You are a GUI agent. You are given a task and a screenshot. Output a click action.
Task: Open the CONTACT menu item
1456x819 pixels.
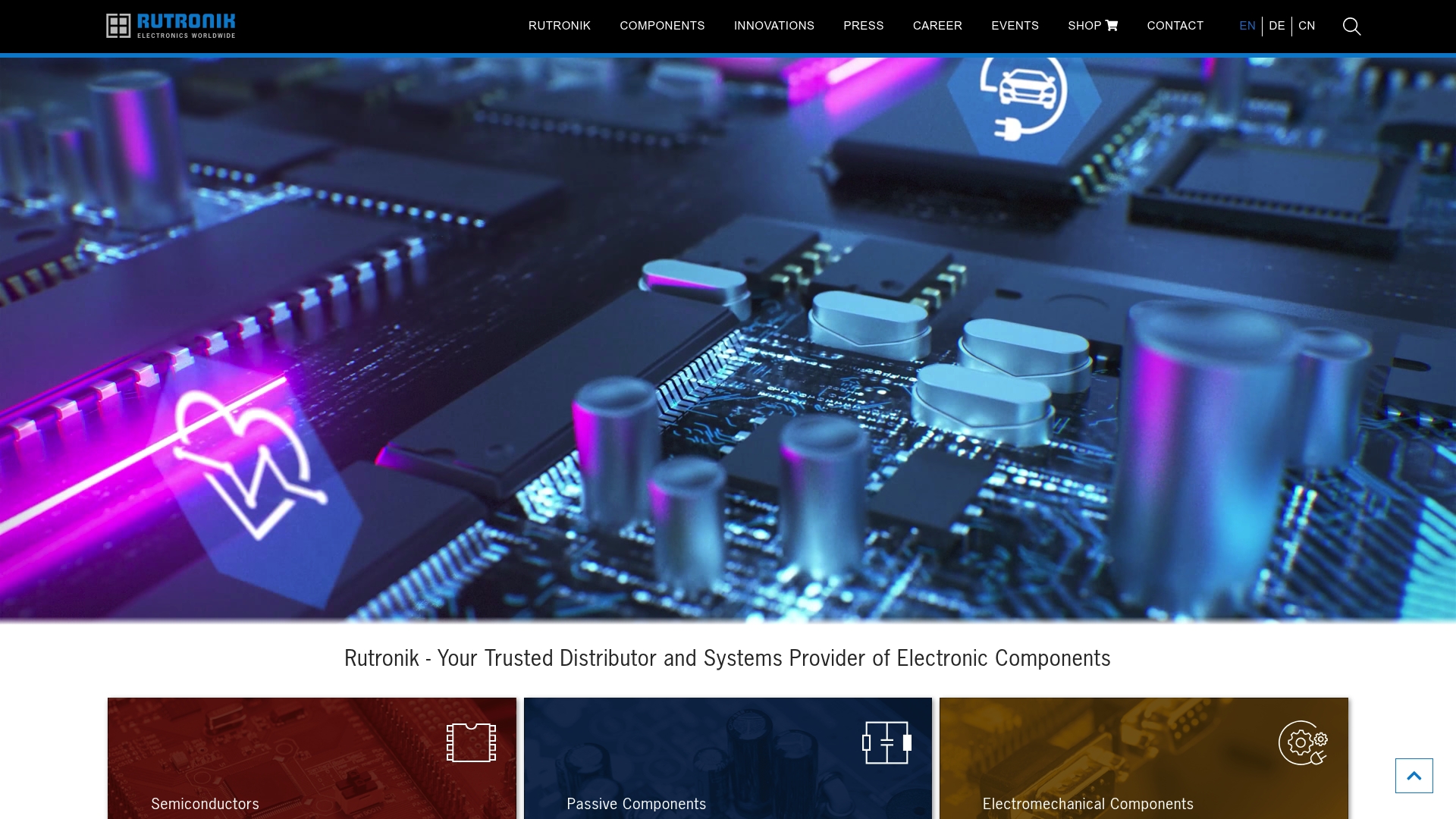(1175, 26)
